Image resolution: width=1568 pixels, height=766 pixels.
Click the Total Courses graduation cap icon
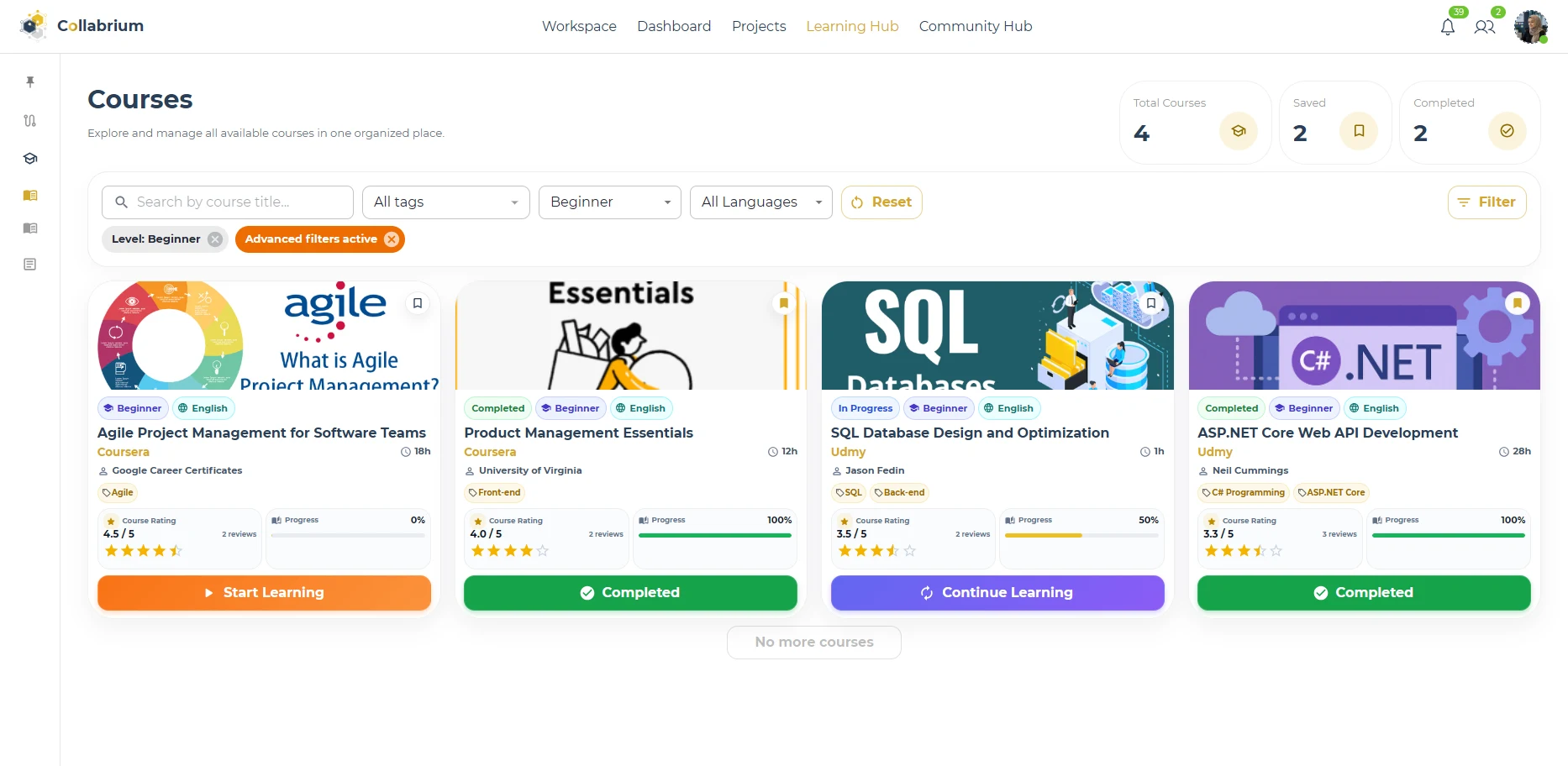point(1239,131)
